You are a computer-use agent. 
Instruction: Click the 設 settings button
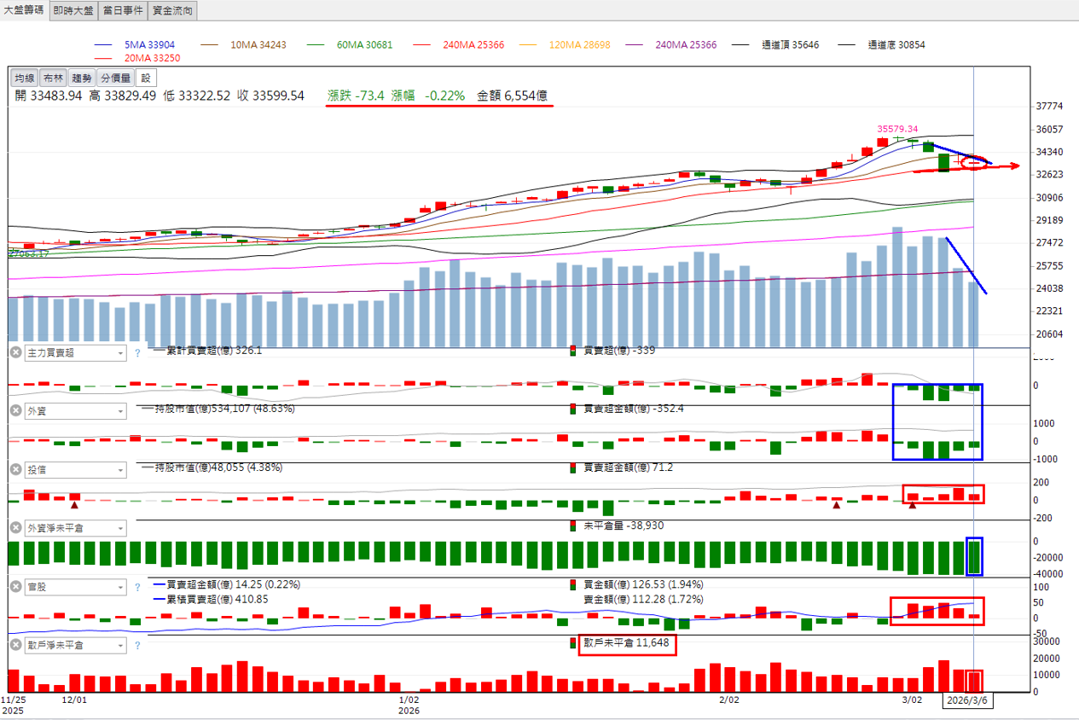click(146, 78)
